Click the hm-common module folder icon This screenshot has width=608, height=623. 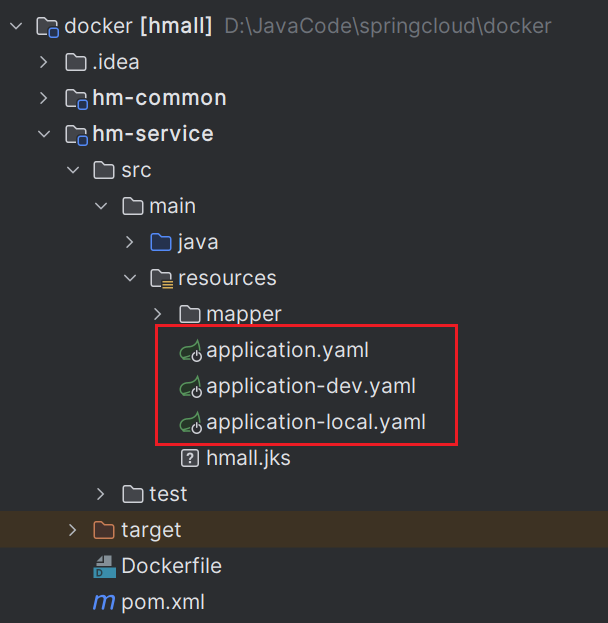click(x=76, y=98)
